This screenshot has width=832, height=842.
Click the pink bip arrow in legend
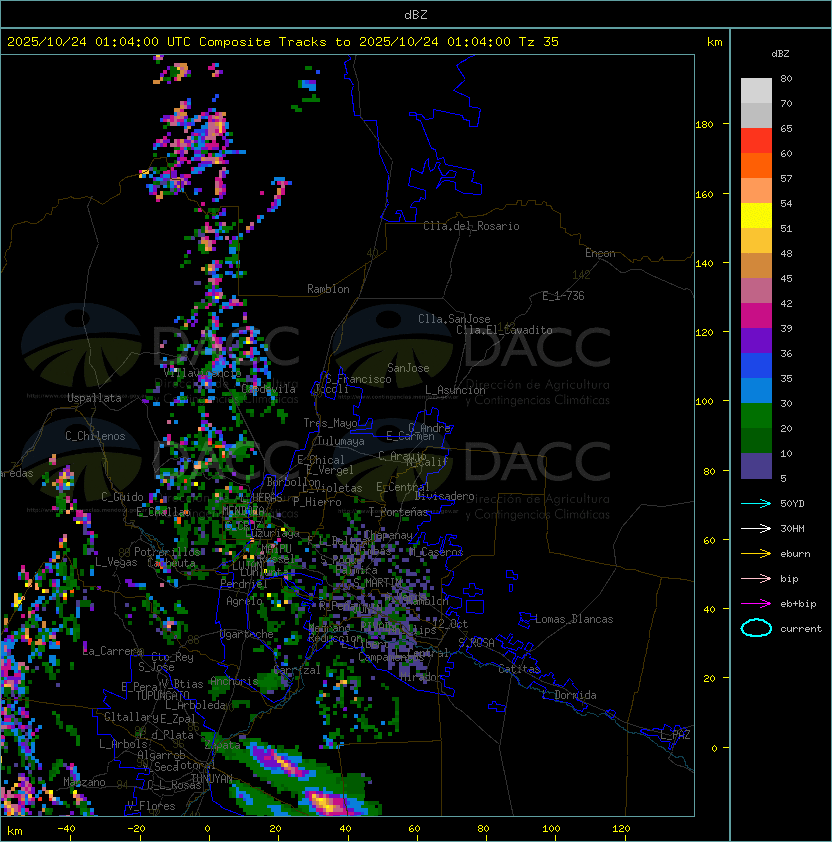pyautogui.click(x=756, y=578)
